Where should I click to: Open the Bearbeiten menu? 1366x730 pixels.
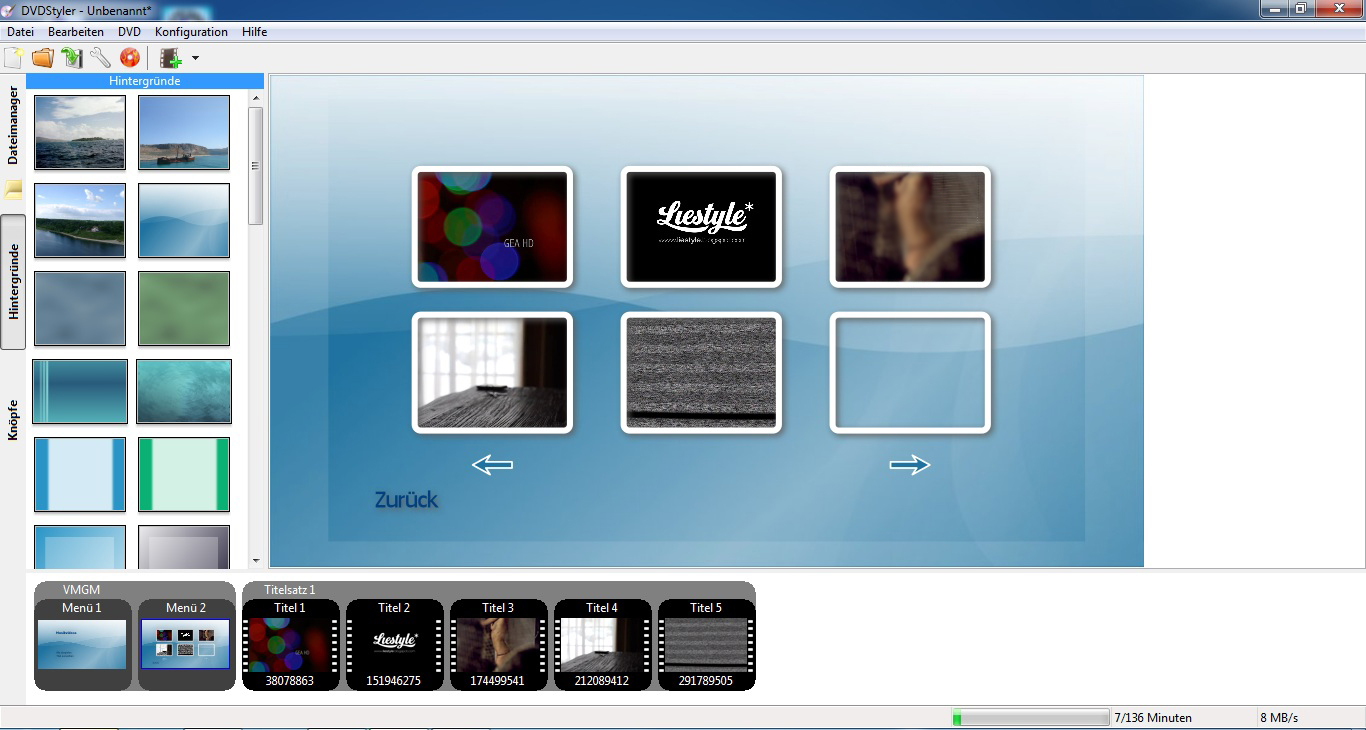[x=76, y=32]
